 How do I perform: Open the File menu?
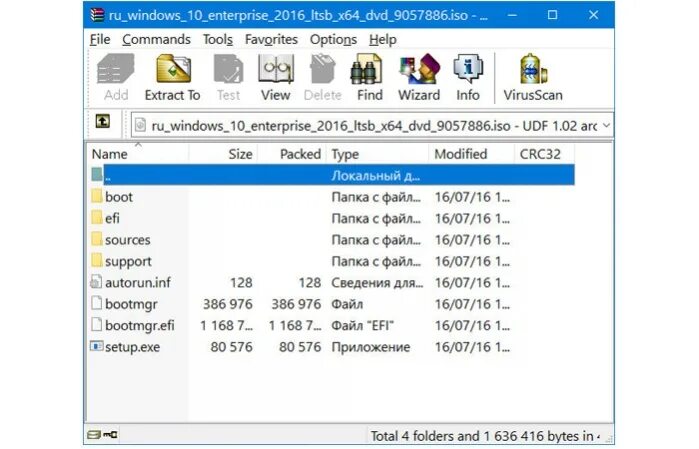tap(100, 40)
